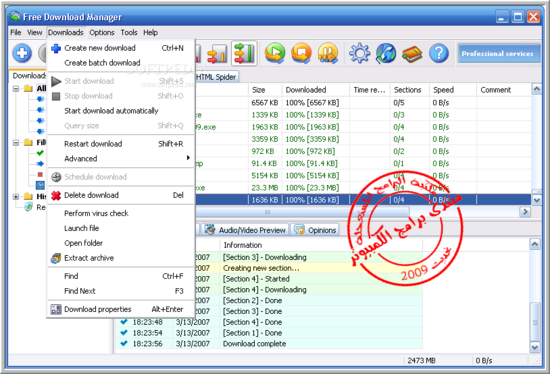Image resolution: width=550 pixels, height=374 pixels.
Task: Click the Time remaining column header
Action: (x=369, y=90)
